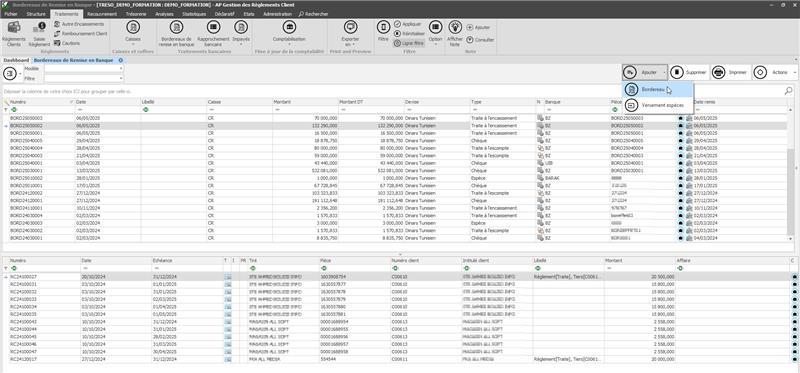
Task: Click the Saisie Règlement icon
Action: tap(39, 28)
